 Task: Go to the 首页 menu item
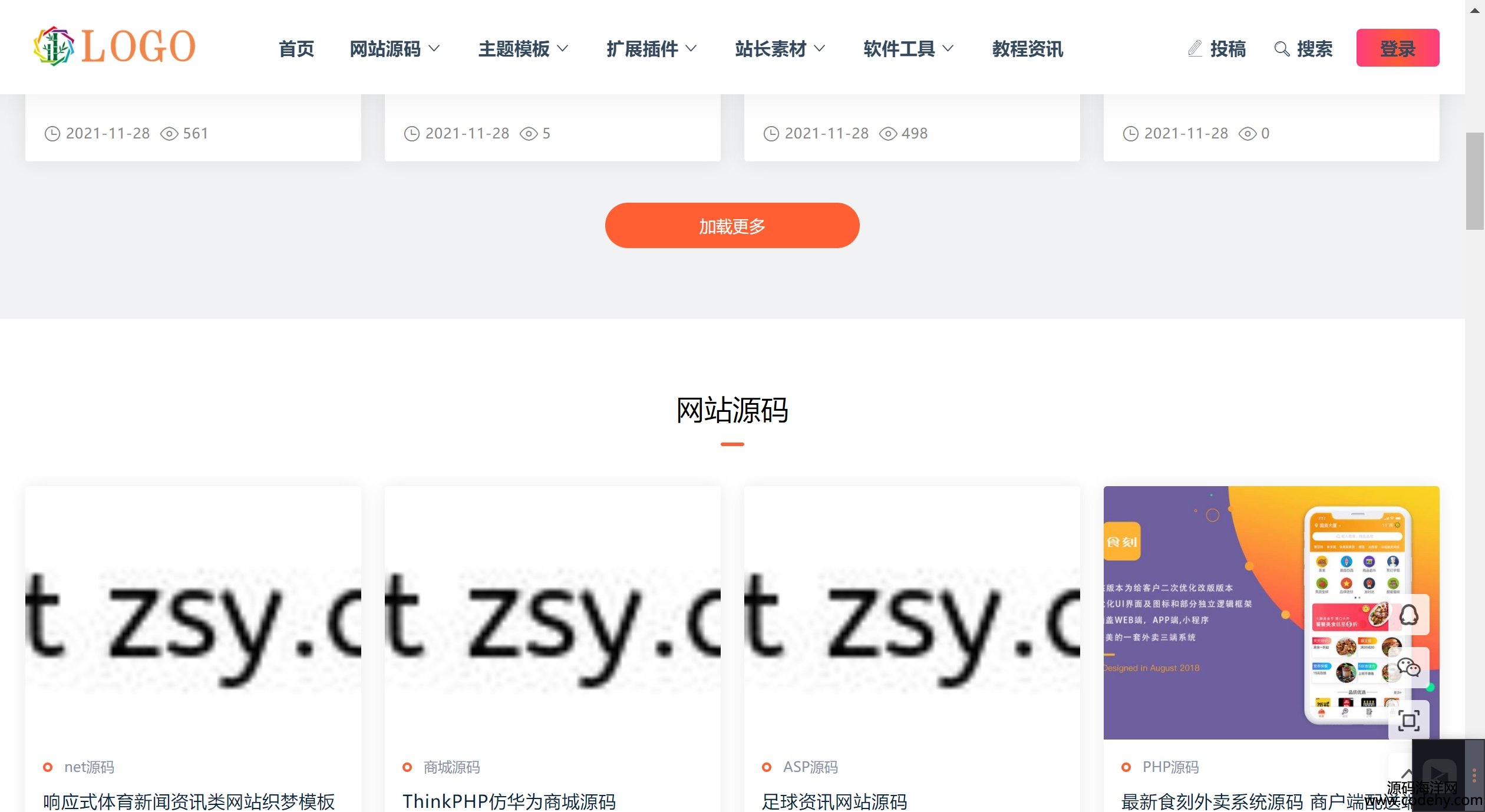pyautogui.click(x=296, y=49)
